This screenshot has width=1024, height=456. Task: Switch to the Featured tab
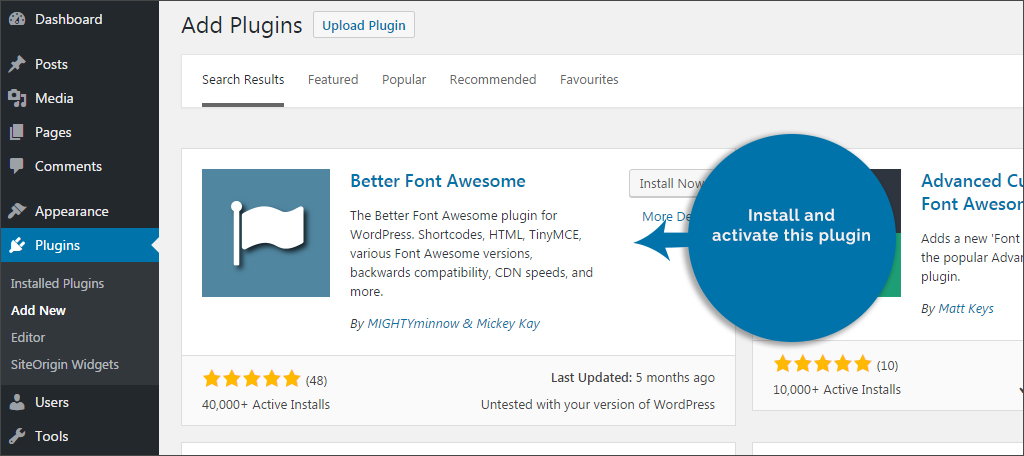point(333,80)
